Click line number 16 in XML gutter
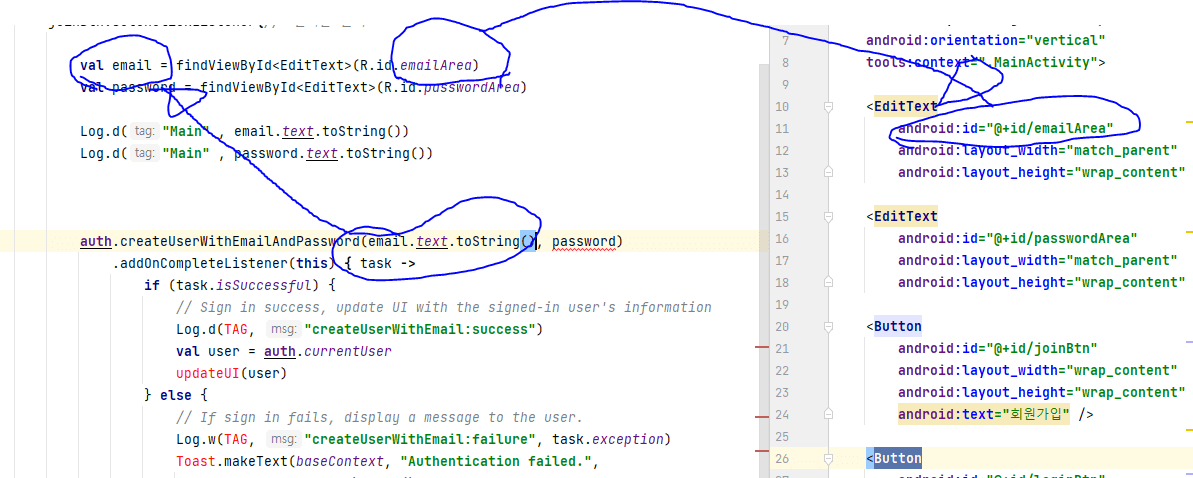This screenshot has height=478, width=1193. point(782,238)
